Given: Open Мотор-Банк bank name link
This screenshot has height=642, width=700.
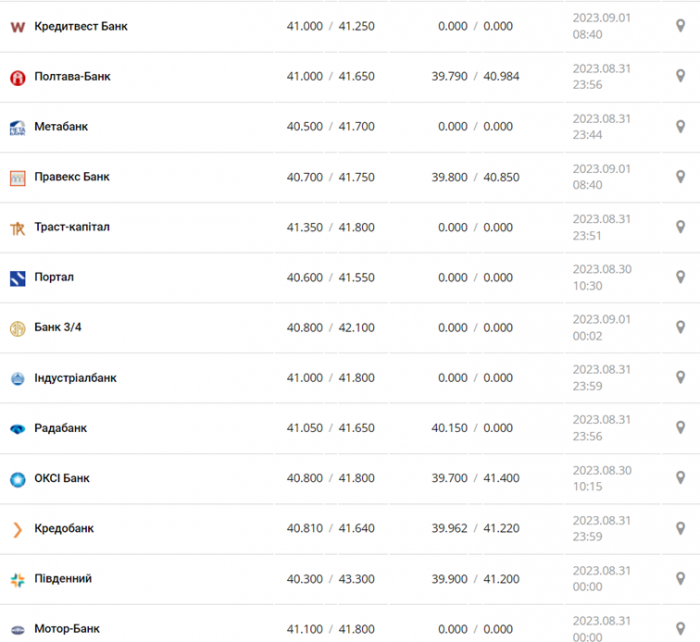Looking at the screenshot, I should [67, 629].
